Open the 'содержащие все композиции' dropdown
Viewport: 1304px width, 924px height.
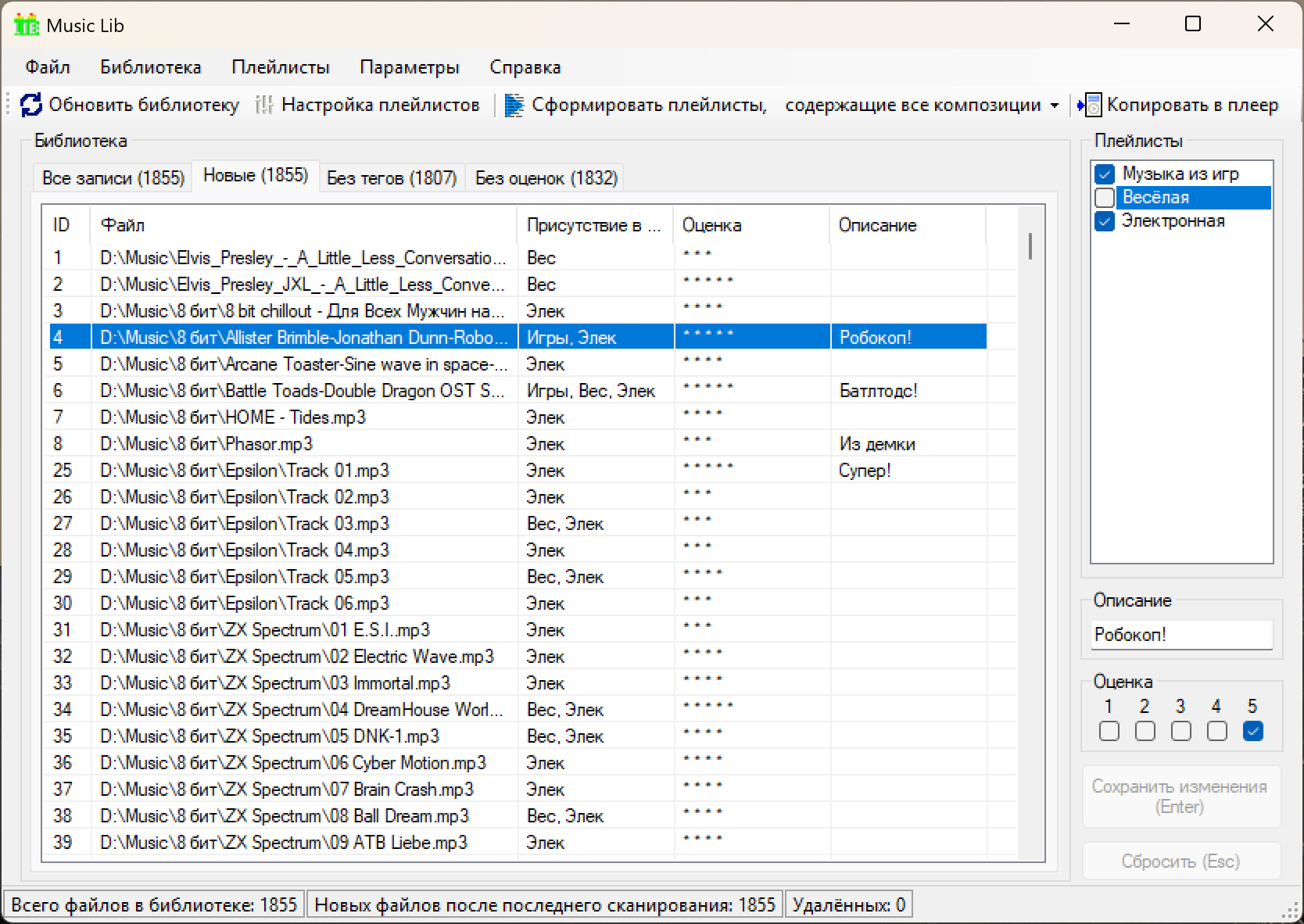(1055, 106)
